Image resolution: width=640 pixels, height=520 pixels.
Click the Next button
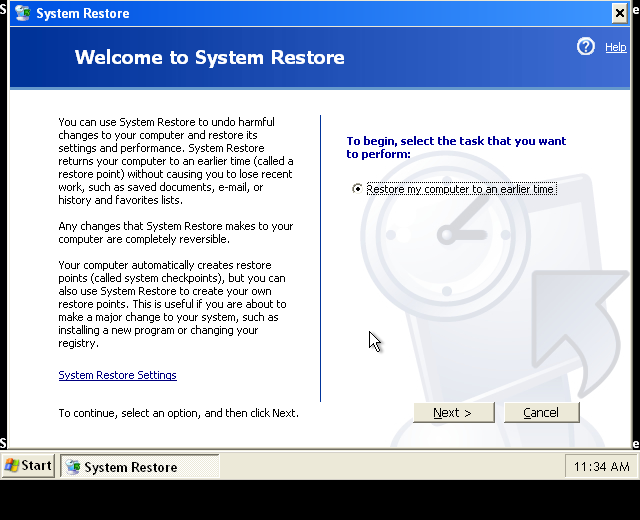click(453, 413)
